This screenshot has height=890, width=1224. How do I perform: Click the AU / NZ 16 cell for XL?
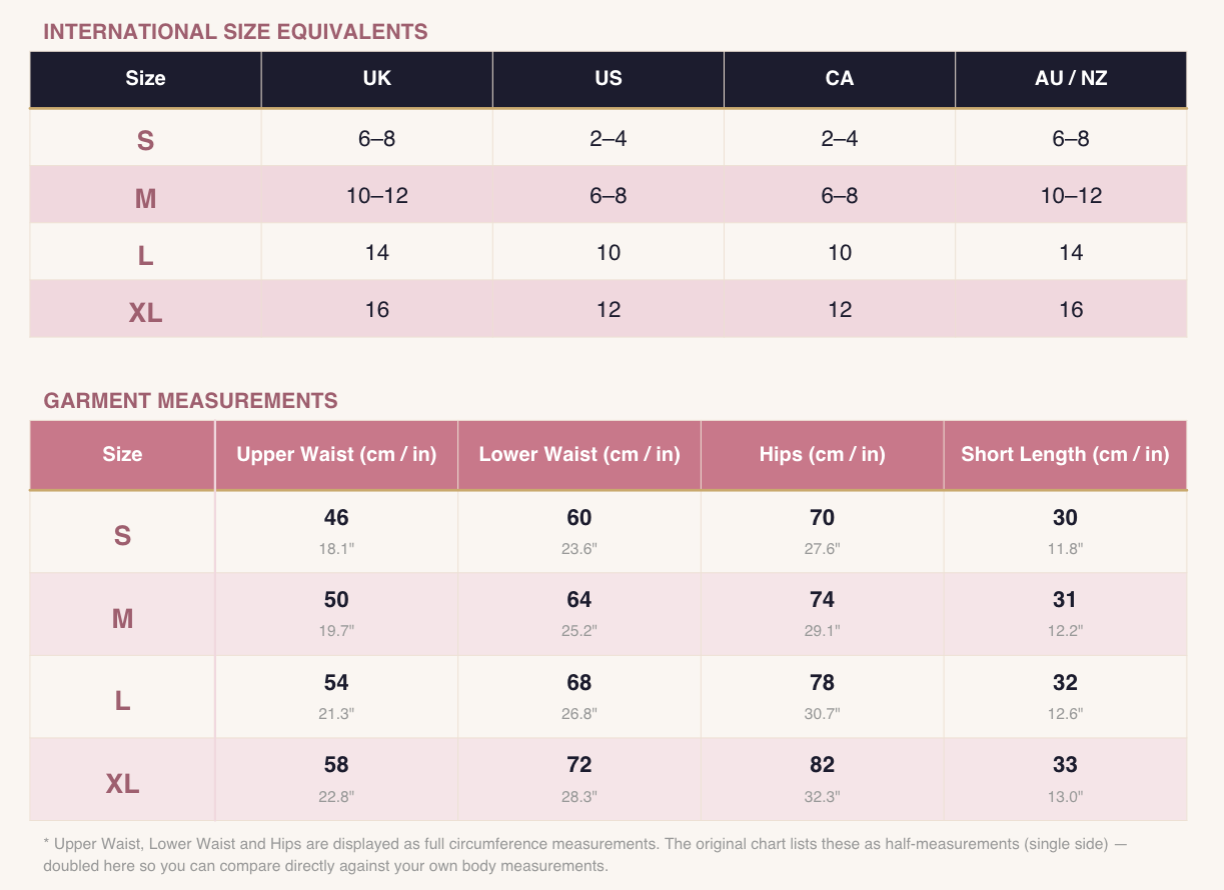pyautogui.click(x=1071, y=310)
